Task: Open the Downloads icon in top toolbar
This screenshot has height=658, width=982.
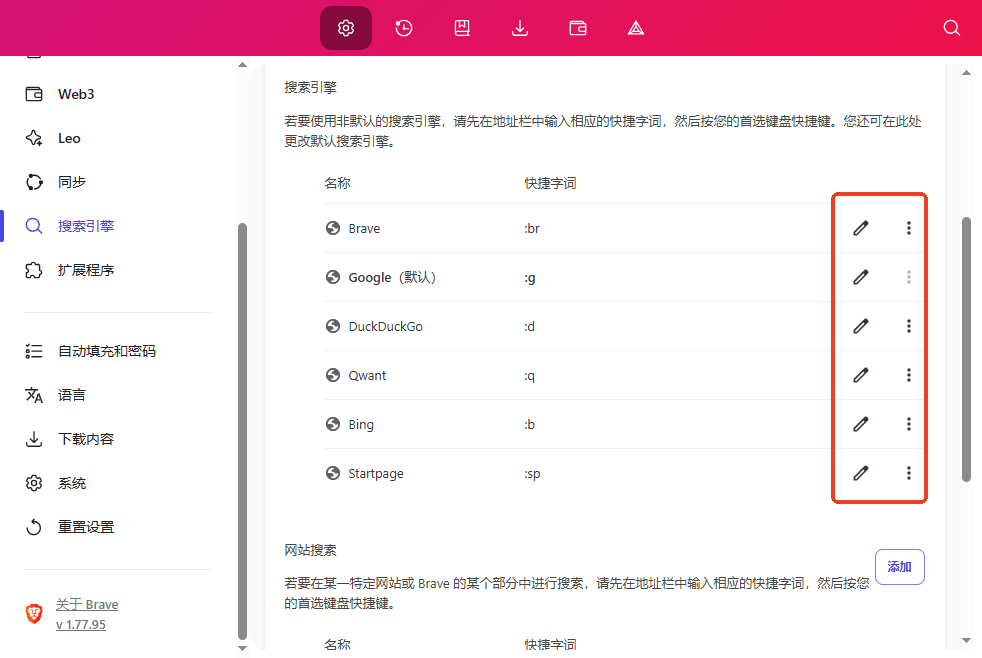Action: (x=520, y=28)
